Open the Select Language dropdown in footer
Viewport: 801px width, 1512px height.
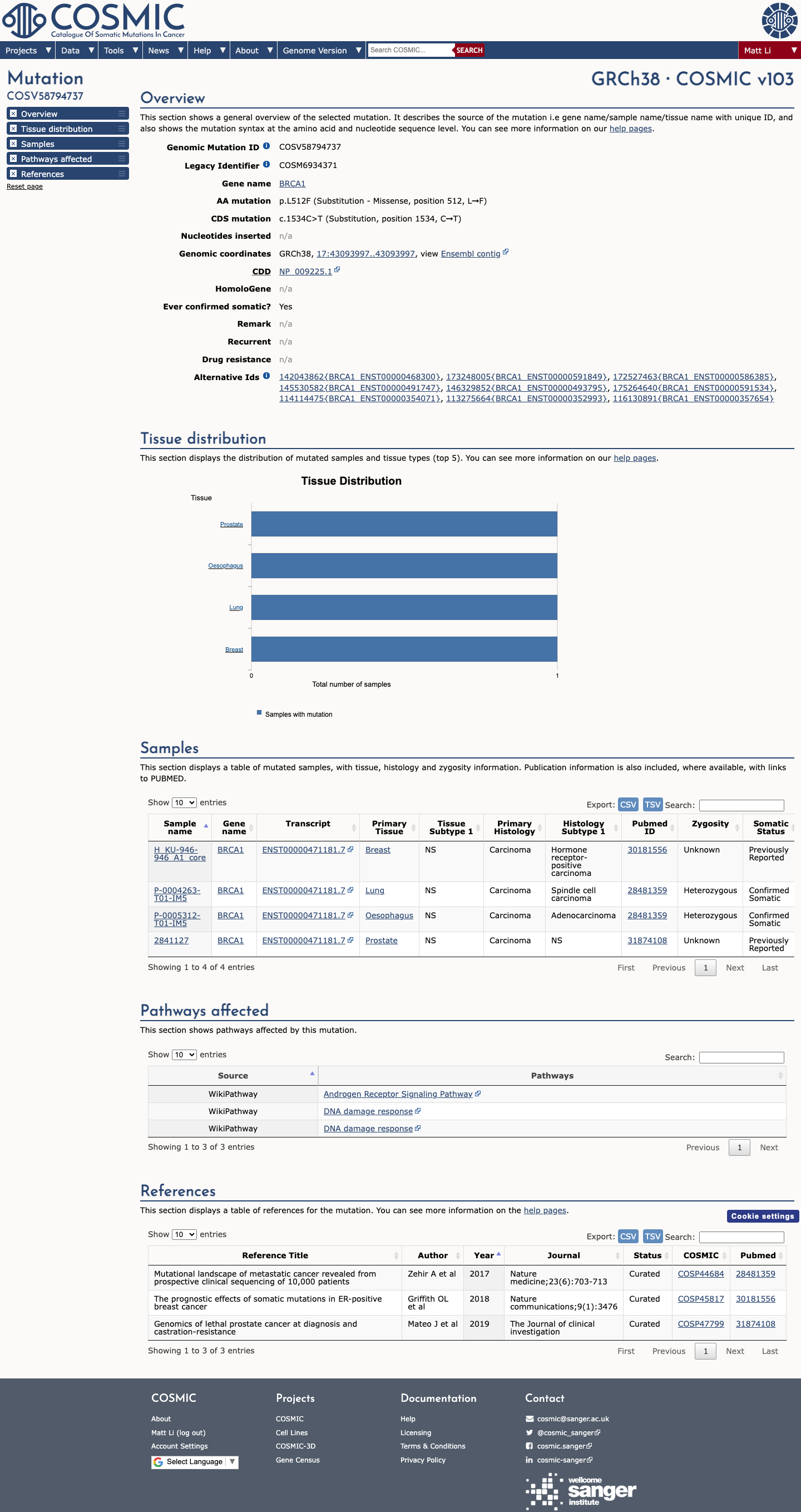tap(195, 1461)
